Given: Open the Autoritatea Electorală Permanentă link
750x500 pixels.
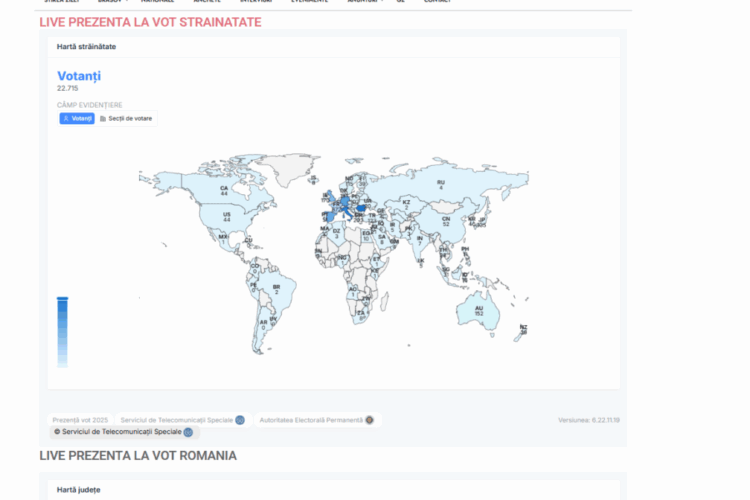Looking at the screenshot, I should pos(311,420).
